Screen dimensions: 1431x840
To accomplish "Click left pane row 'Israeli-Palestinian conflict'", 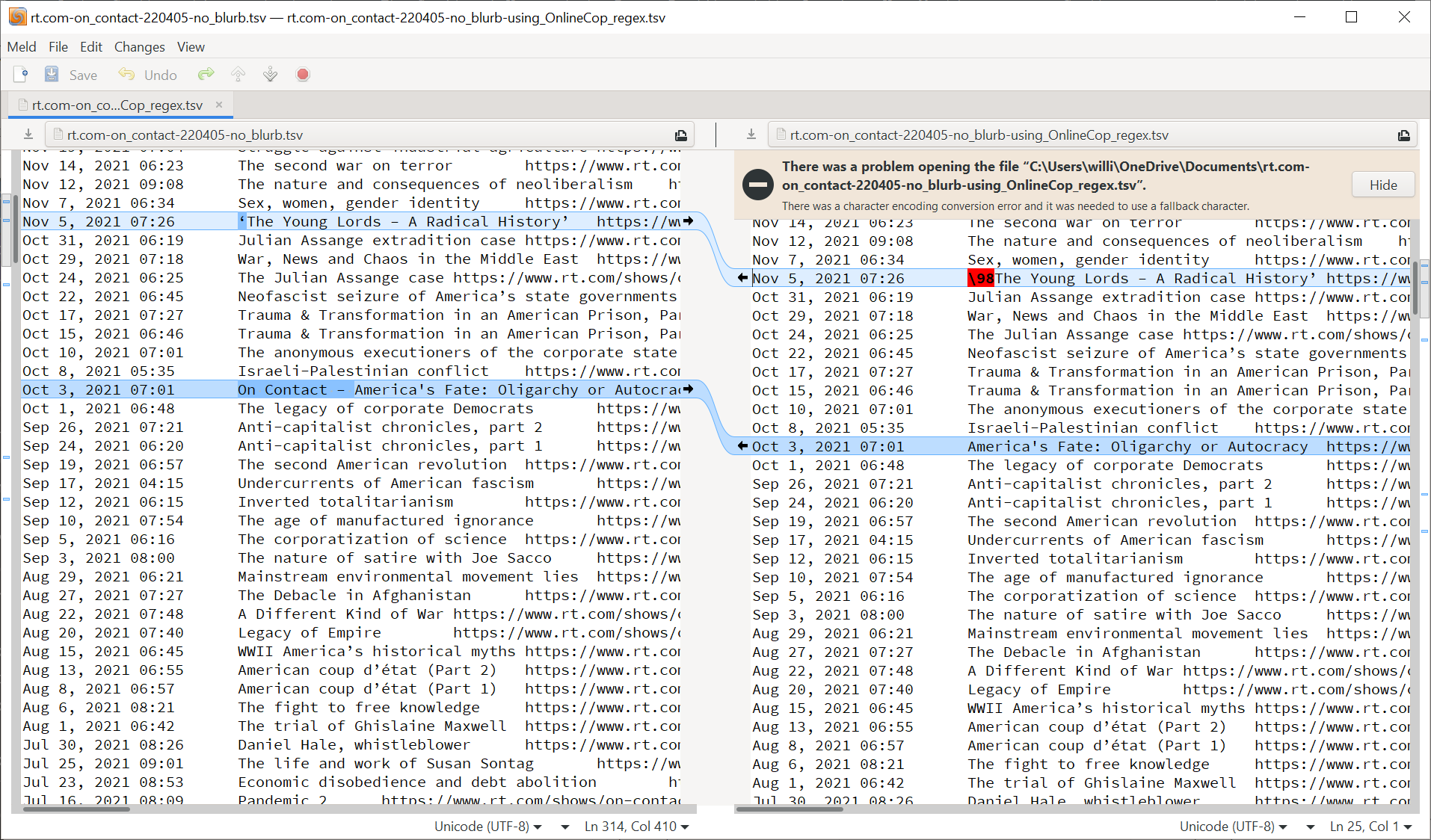I will [x=351, y=371].
